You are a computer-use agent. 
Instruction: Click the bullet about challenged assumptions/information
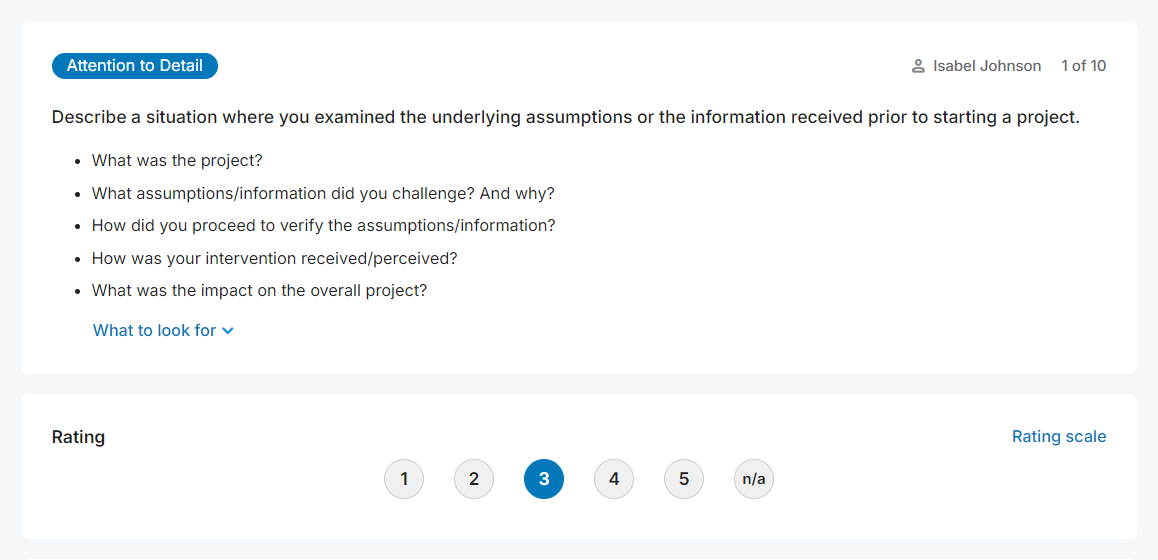point(323,193)
